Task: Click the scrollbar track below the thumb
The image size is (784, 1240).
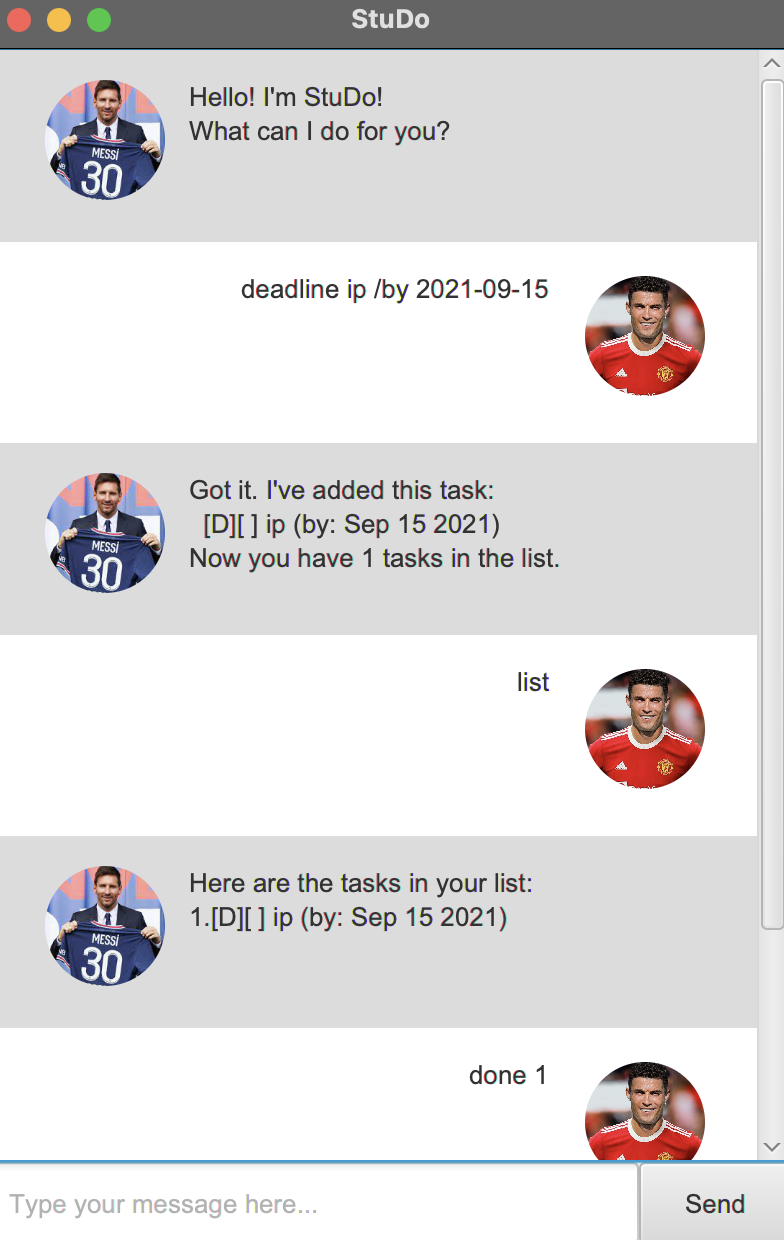Action: click(x=771, y=1033)
